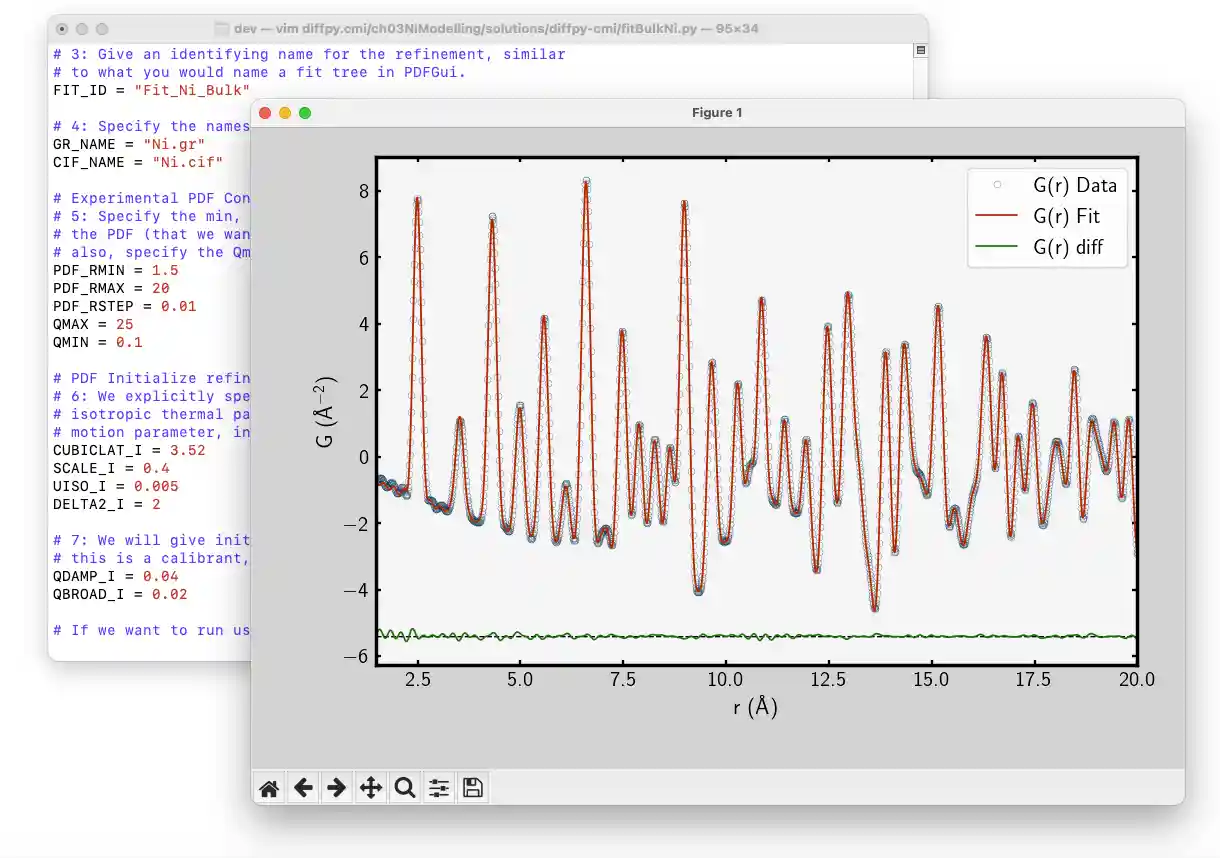
Task: Focus the vim terminal window title bar
Action: point(490,29)
